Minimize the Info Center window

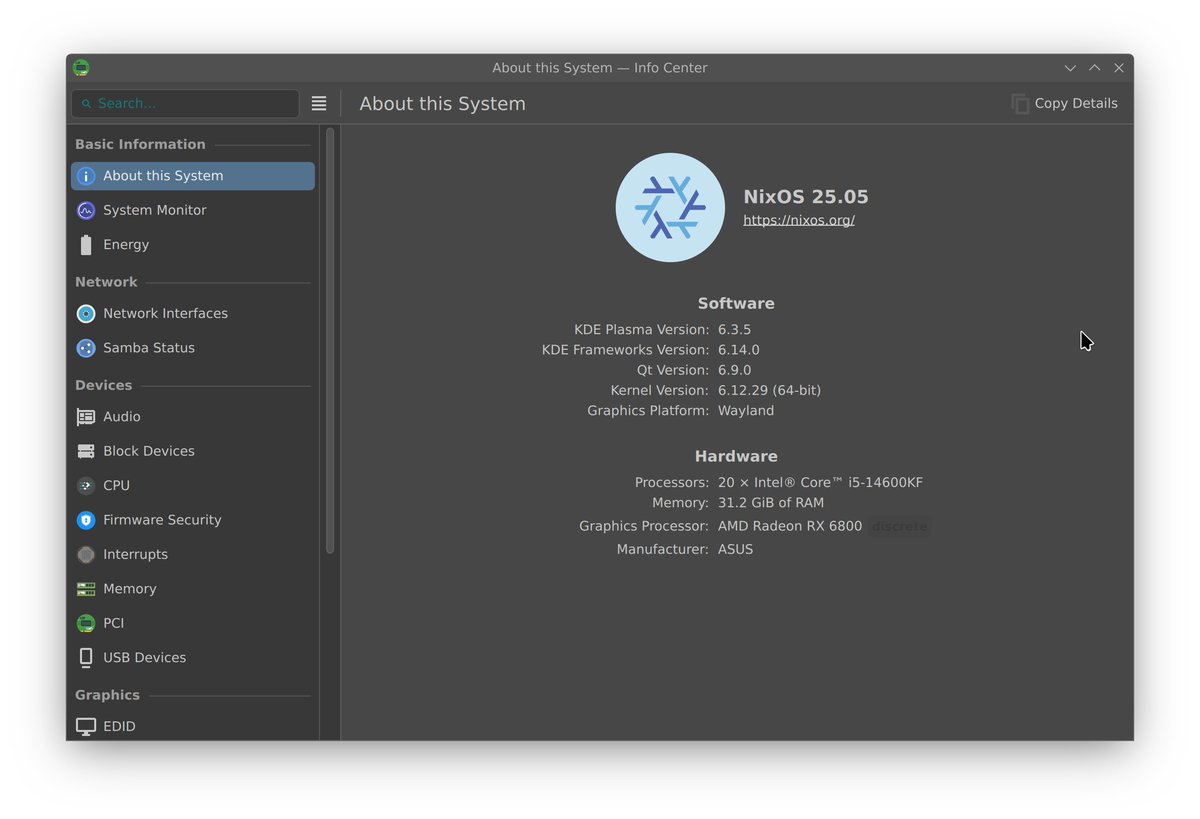pyautogui.click(x=1070, y=68)
